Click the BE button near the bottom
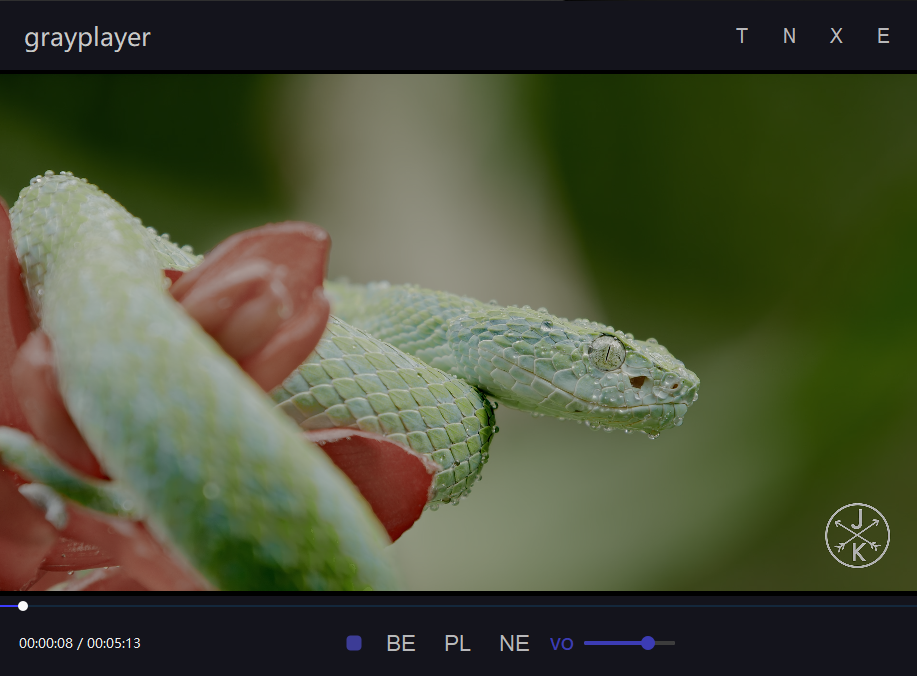Image resolution: width=917 pixels, height=676 pixels. (x=400, y=643)
